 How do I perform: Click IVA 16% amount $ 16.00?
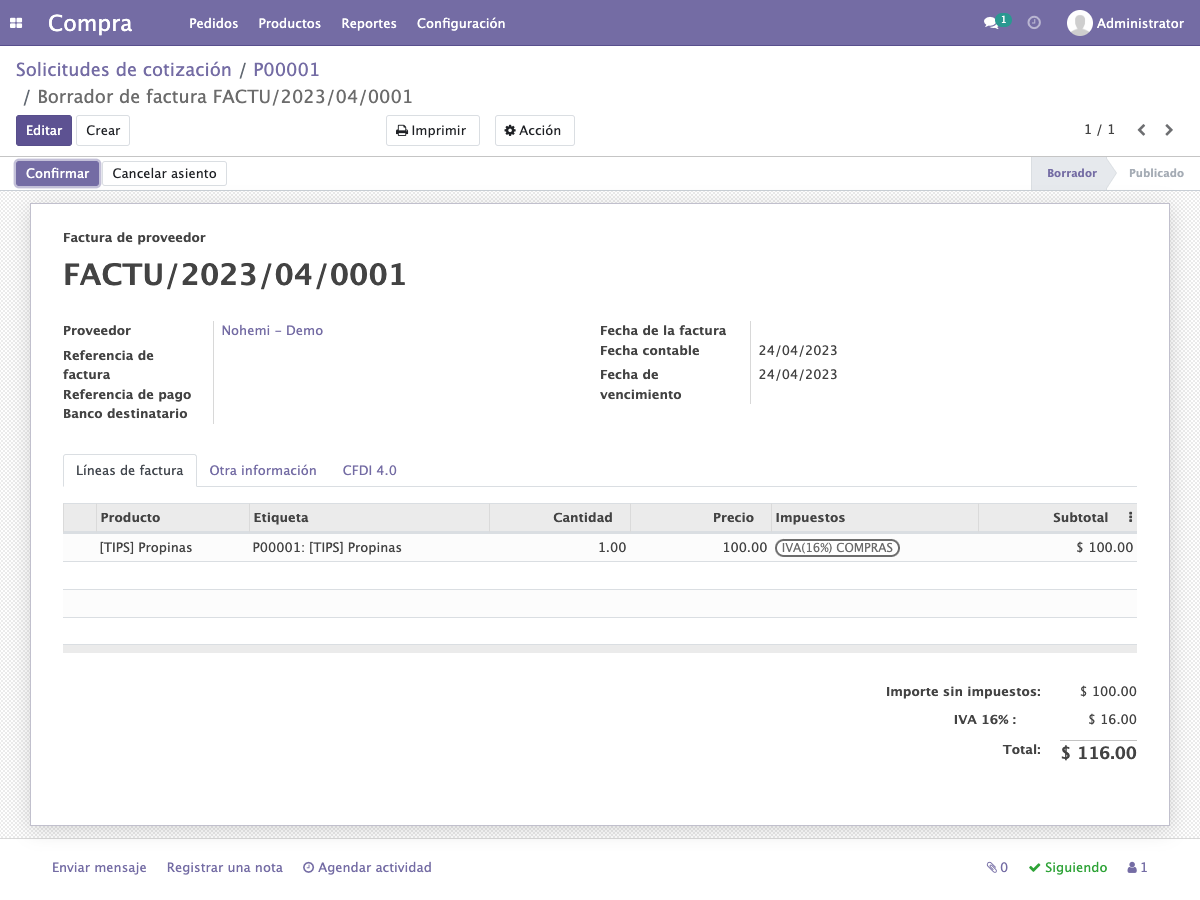[x=1112, y=720]
